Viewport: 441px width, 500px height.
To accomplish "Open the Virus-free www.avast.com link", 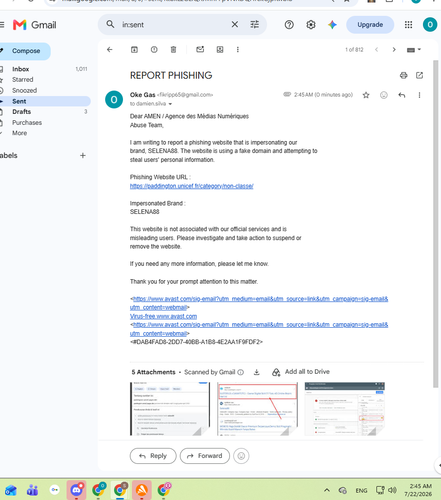I will [x=163, y=316].
